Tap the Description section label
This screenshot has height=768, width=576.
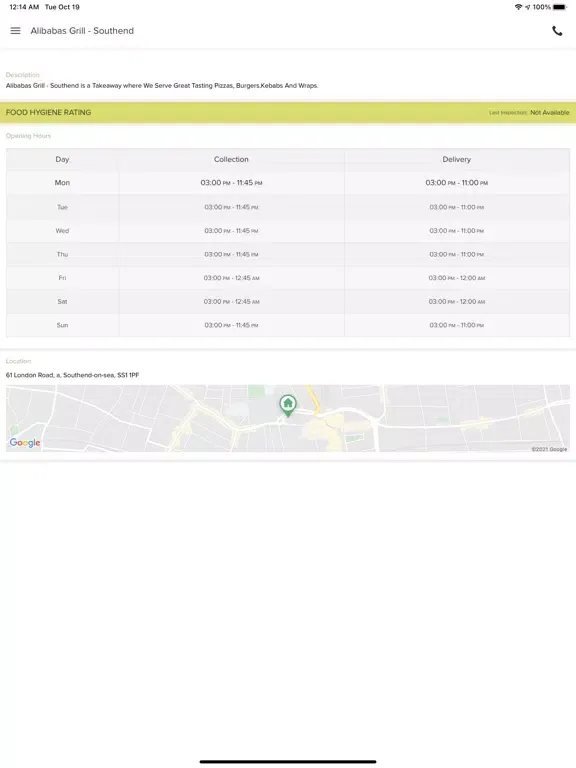click(x=23, y=74)
